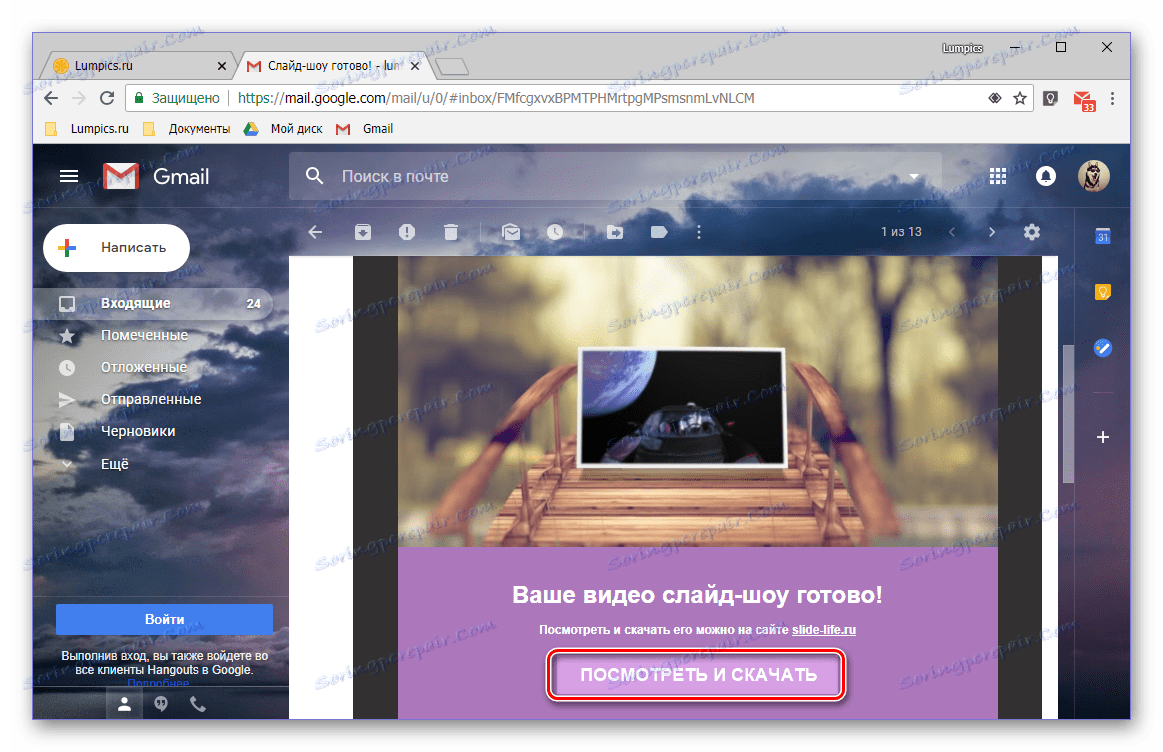Screen dimensions: 1163x752
Task: Go back in browser history
Action: coord(50,98)
